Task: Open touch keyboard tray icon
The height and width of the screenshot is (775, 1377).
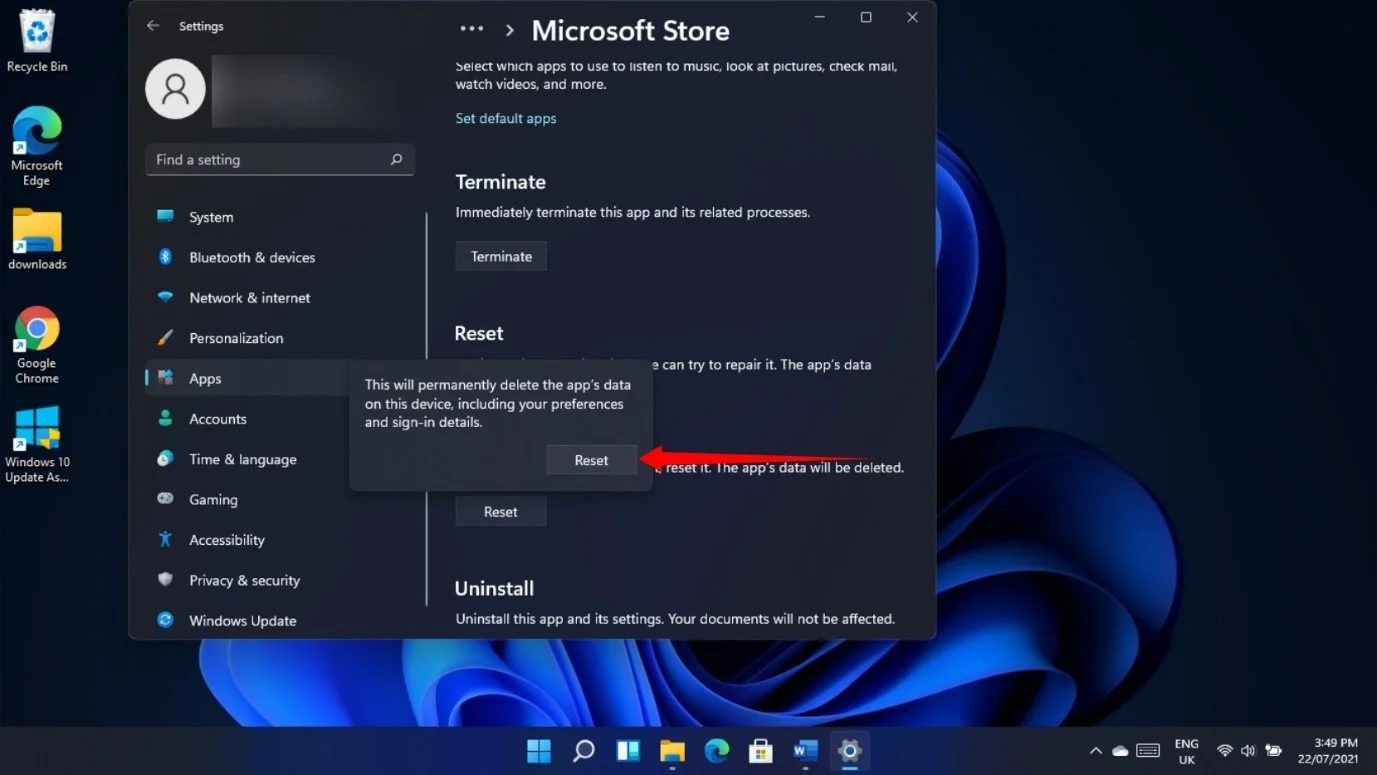Action: [1148, 751]
